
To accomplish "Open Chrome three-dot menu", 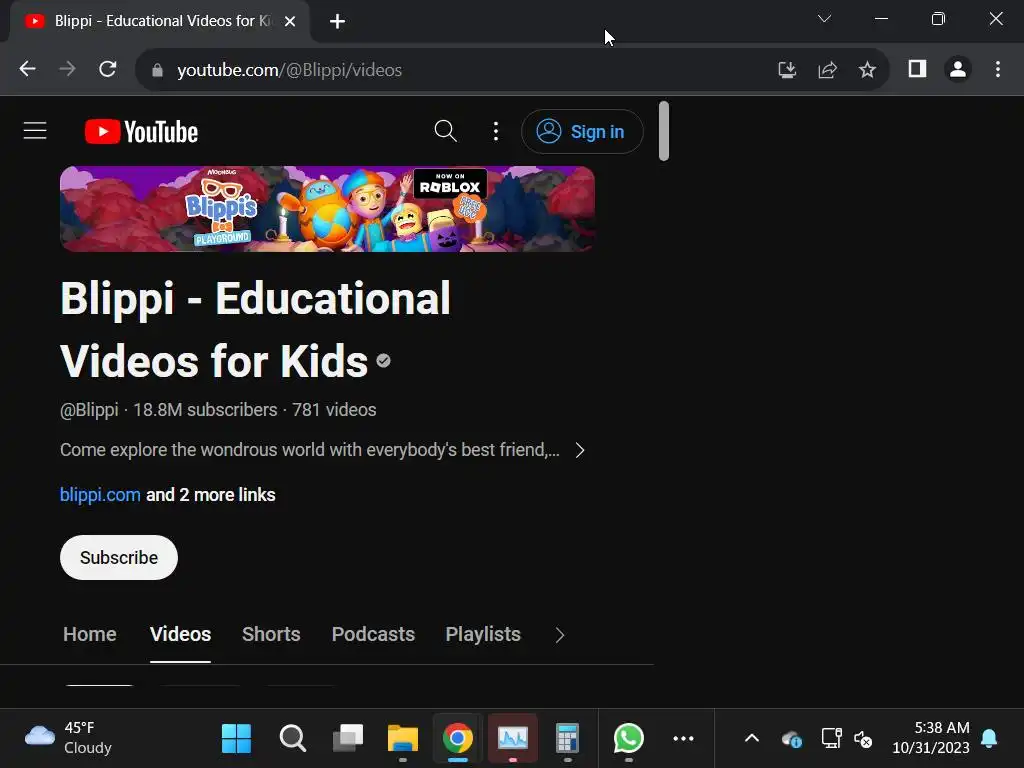I will click(x=998, y=69).
